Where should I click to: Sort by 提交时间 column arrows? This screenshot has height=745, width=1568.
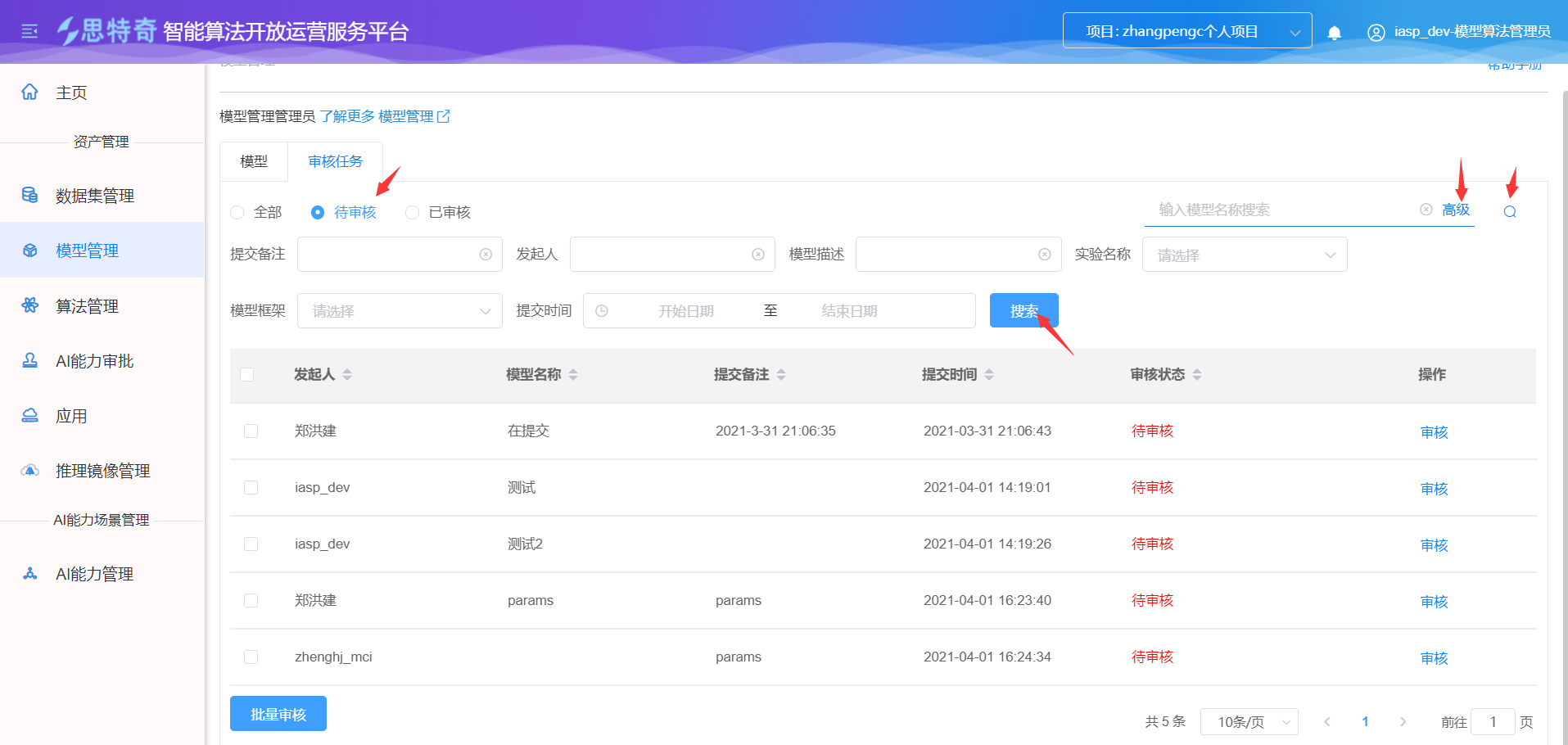(989, 374)
